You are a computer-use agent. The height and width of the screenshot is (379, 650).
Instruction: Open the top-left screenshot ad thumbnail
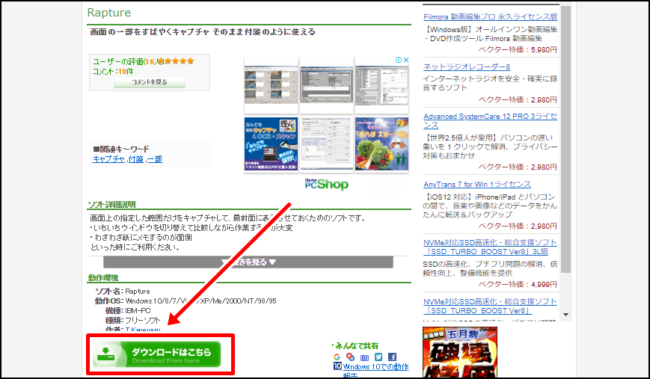[271, 85]
